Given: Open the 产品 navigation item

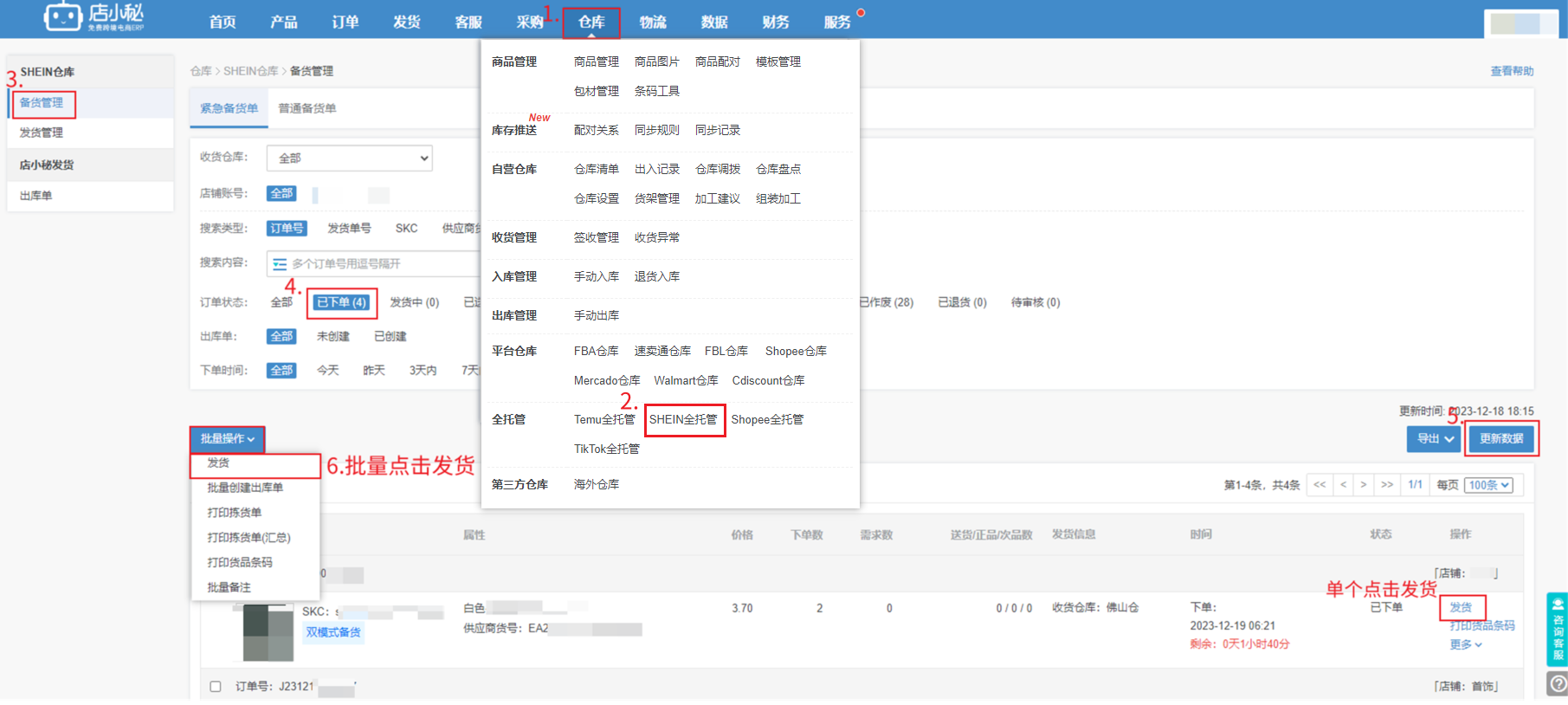Looking at the screenshot, I should click(x=284, y=22).
